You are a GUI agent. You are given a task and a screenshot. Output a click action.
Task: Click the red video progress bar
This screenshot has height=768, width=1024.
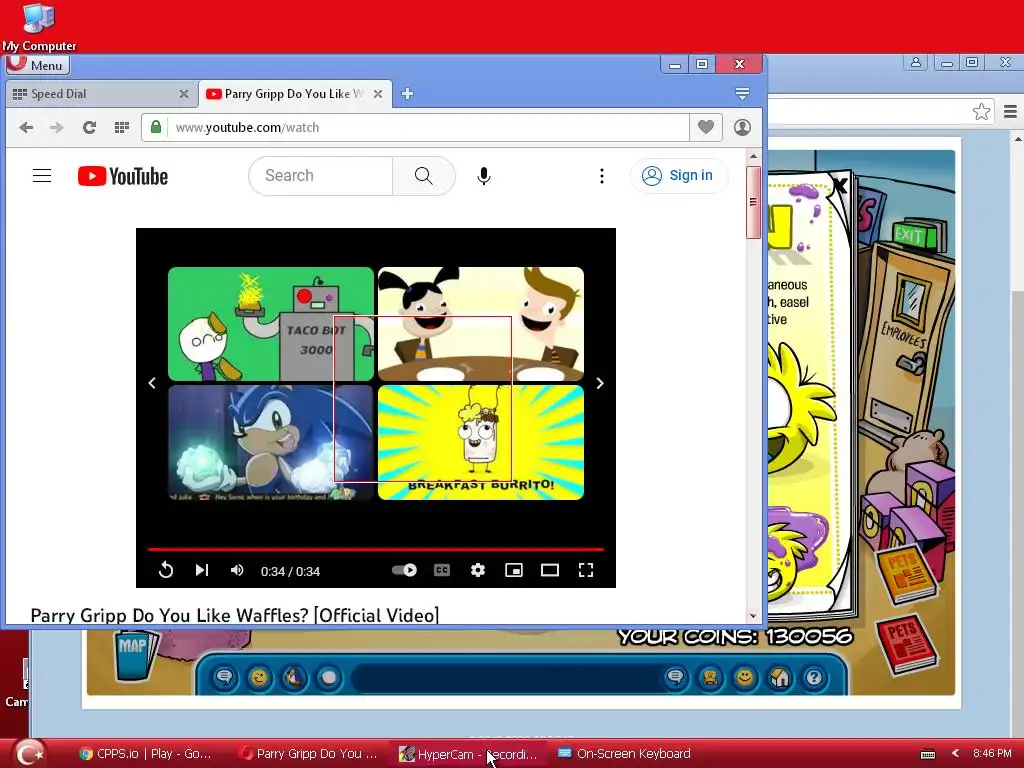click(x=376, y=550)
